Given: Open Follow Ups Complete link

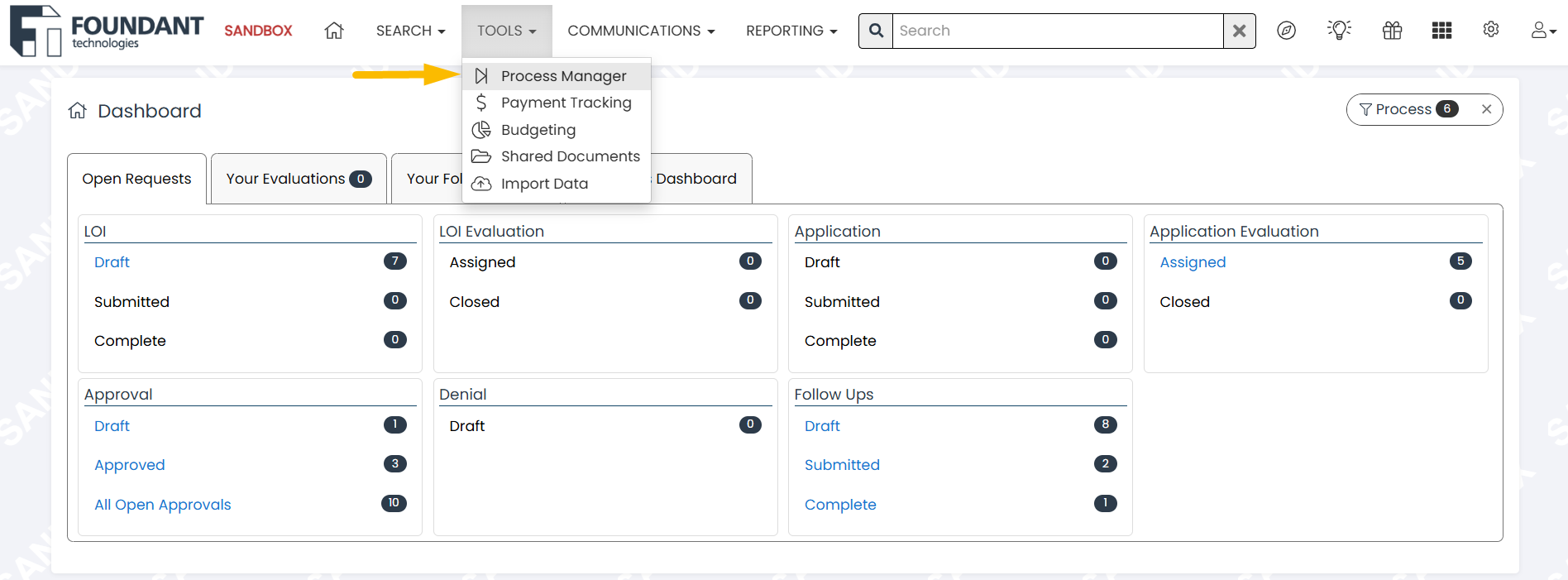Looking at the screenshot, I should (x=840, y=505).
